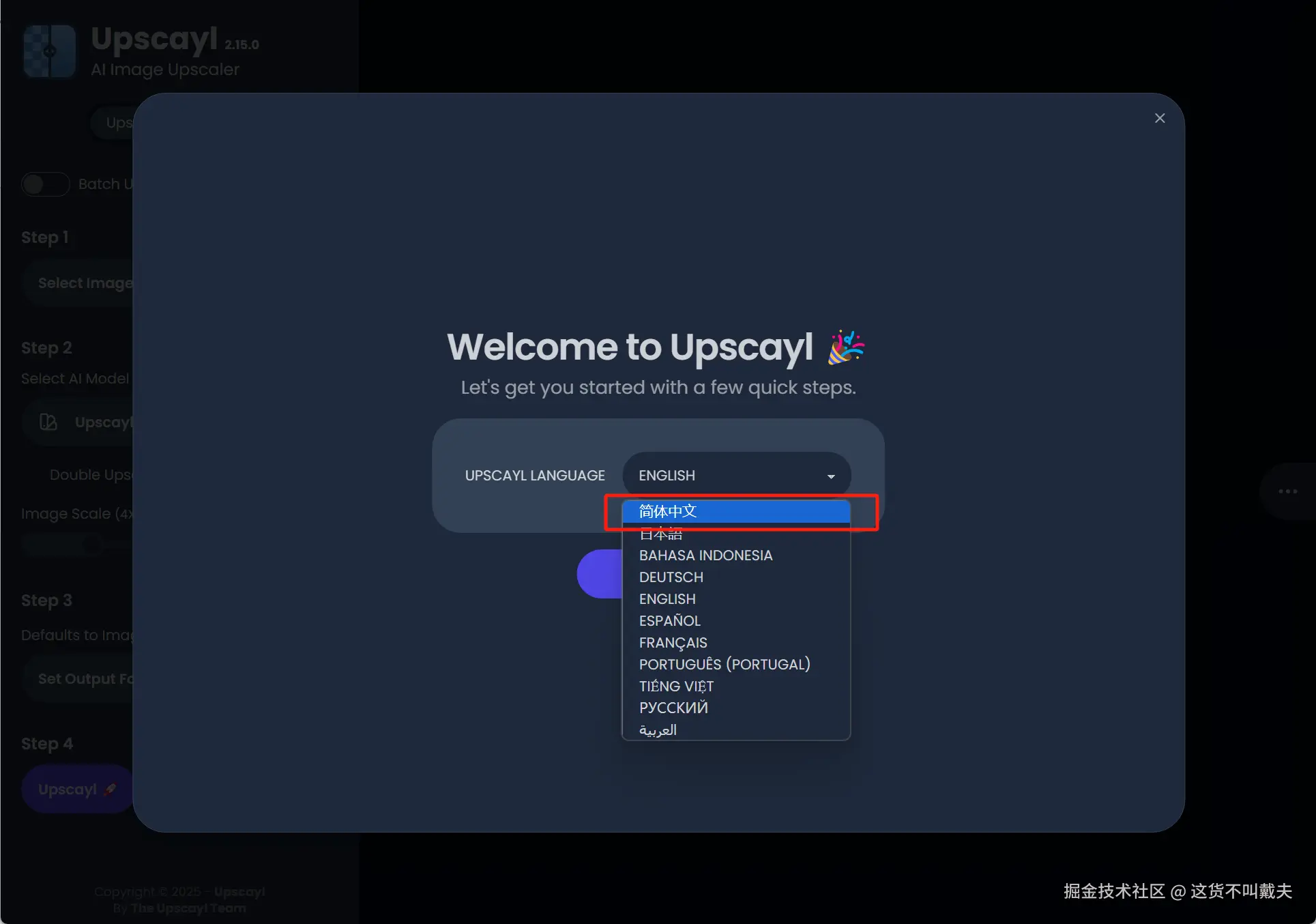Open the three-dots more options button

point(1287,491)
